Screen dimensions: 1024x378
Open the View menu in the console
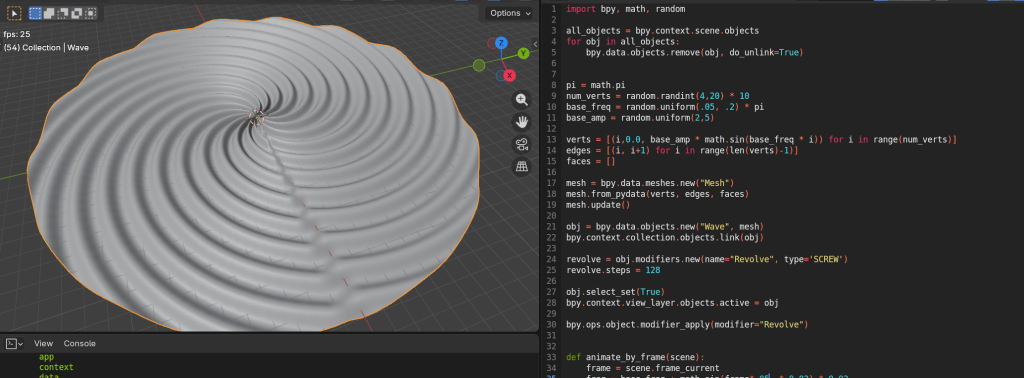pyautogui.click(x=44, y=343)
